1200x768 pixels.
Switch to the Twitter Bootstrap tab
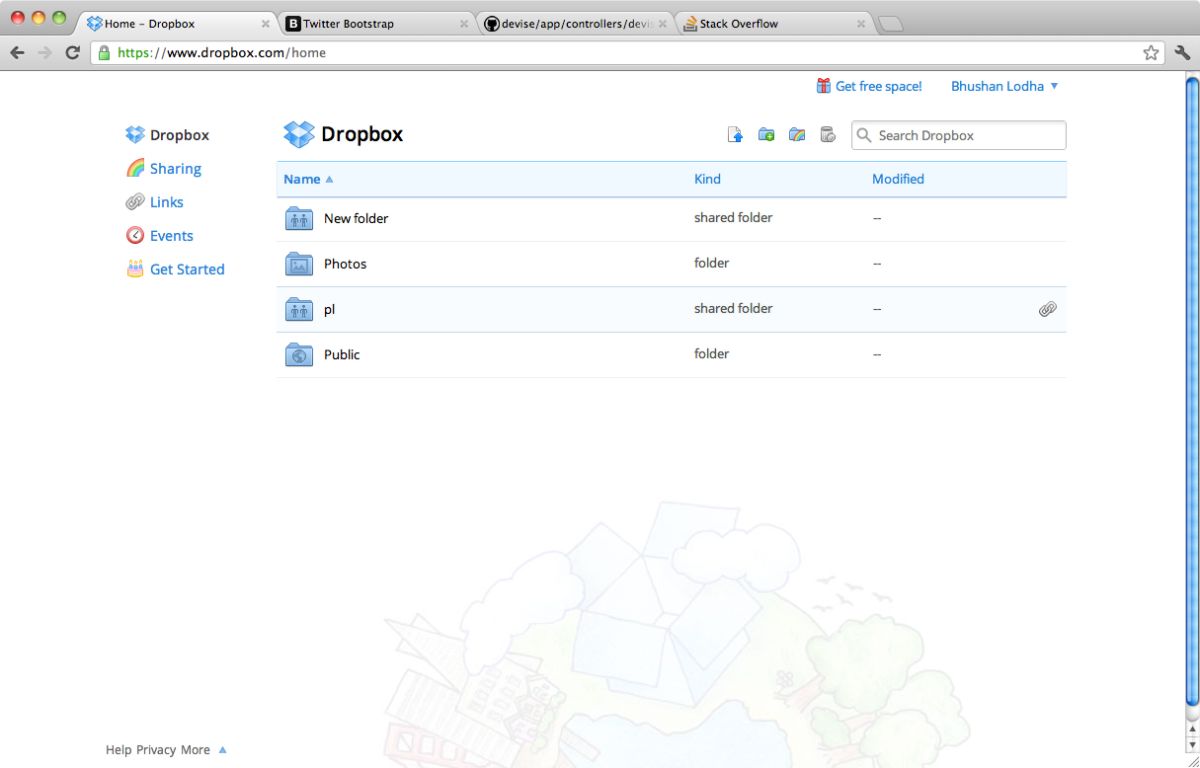coord(377,23)
